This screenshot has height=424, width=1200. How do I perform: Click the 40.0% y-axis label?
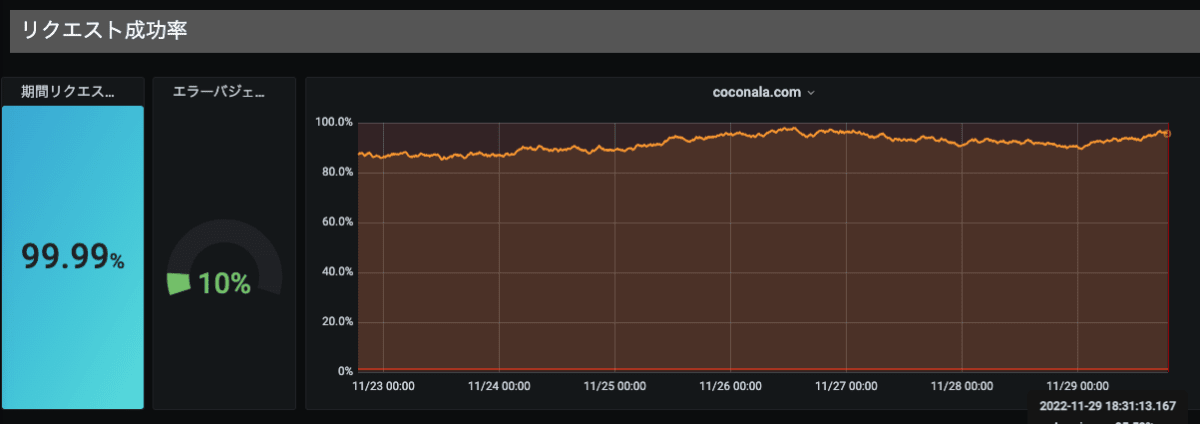pyautogui.click(x=335, y=272)
